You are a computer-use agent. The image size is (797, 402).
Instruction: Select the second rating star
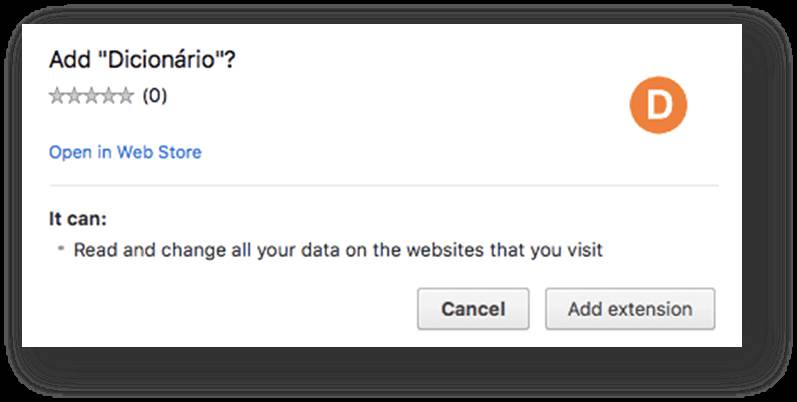pyautogui.click(x=74, y=97)
